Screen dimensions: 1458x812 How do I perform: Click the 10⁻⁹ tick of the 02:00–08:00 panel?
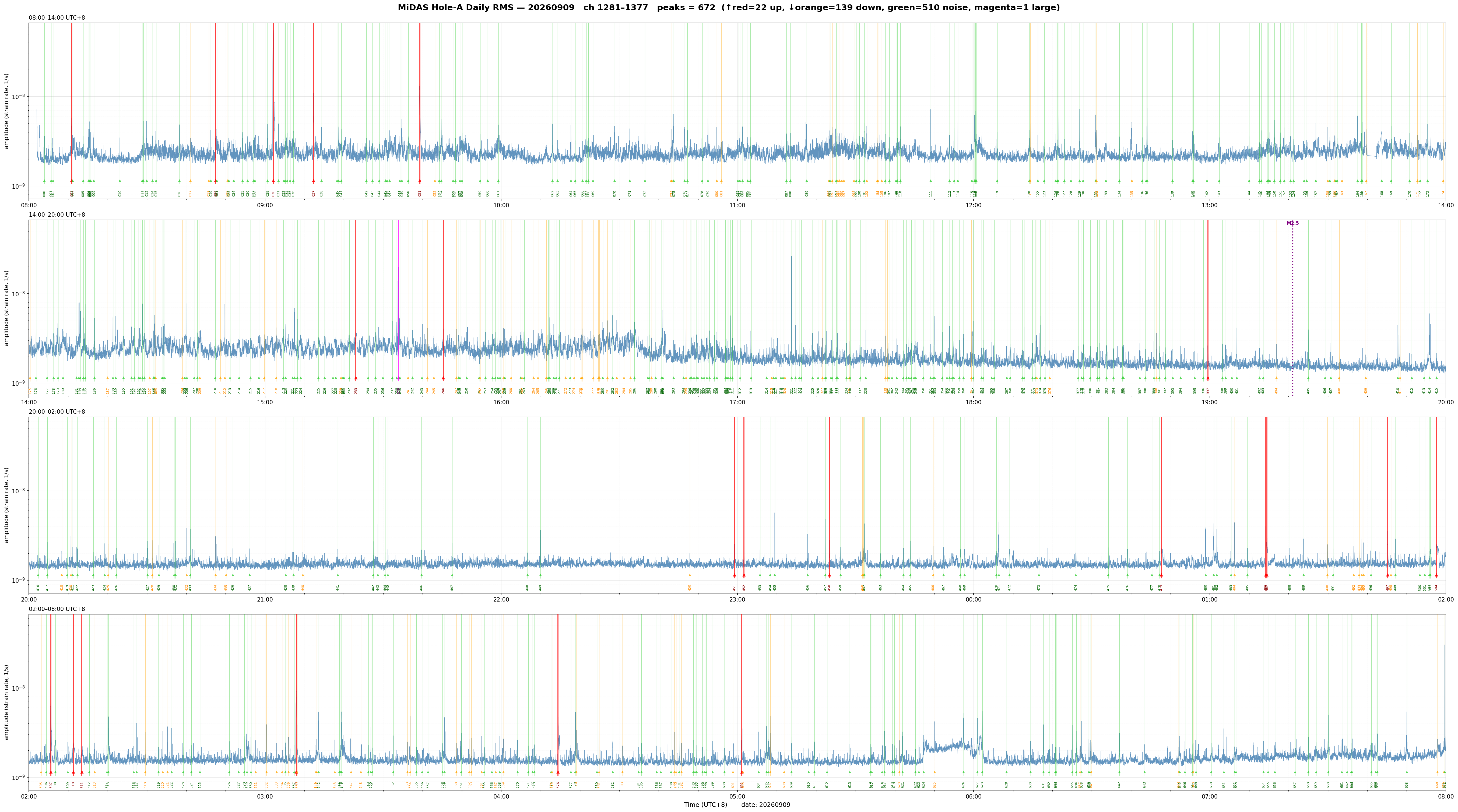[19, 778]
